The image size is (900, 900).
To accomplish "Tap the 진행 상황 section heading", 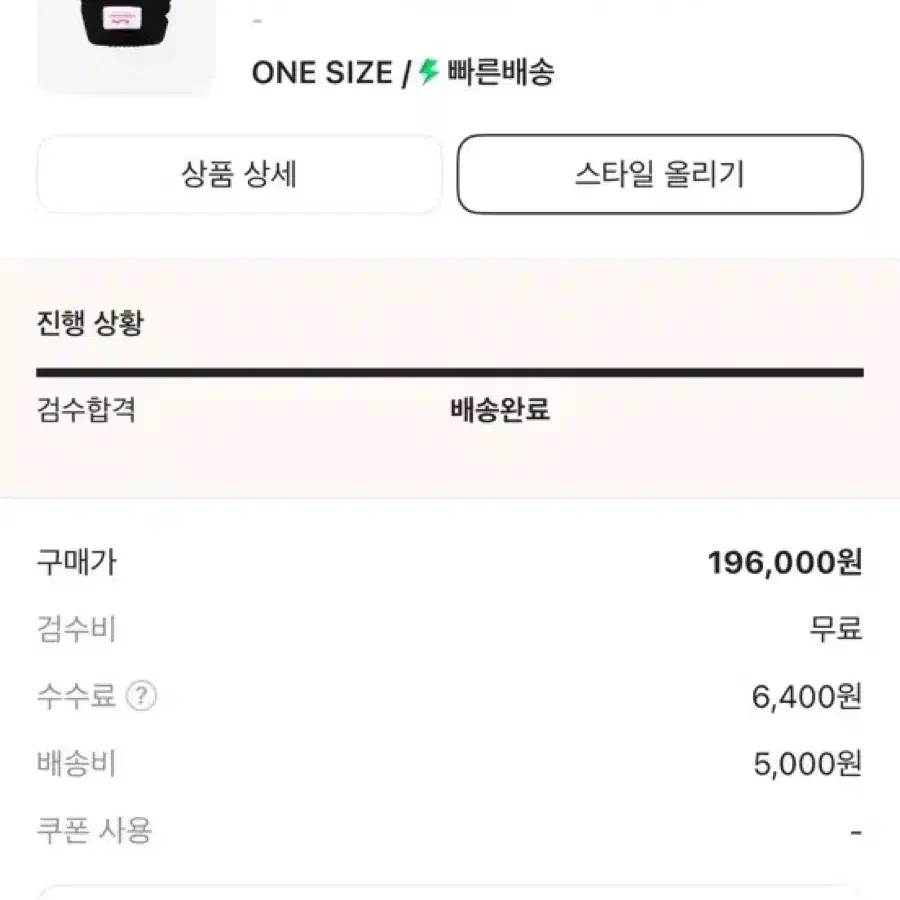I will 90,323.
